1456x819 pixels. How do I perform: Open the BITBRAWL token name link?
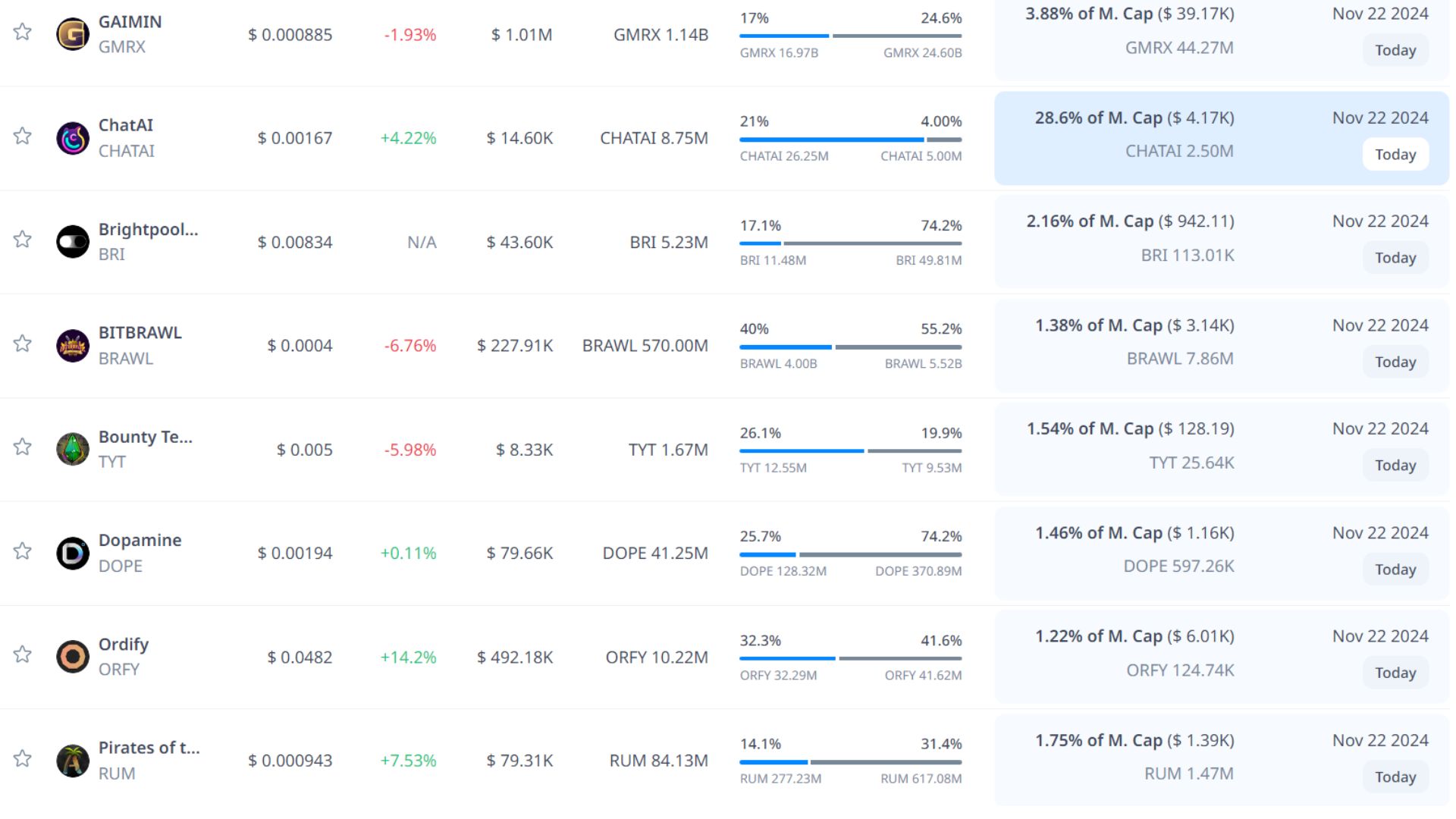tap(140, 333)
